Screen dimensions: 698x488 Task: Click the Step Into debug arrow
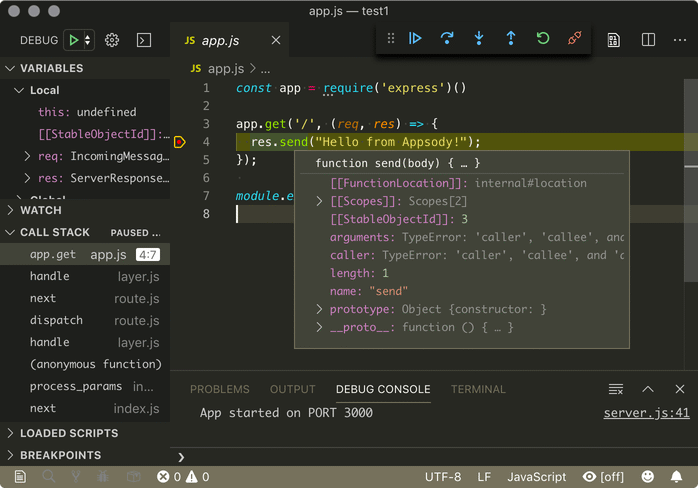coord(479,38)
